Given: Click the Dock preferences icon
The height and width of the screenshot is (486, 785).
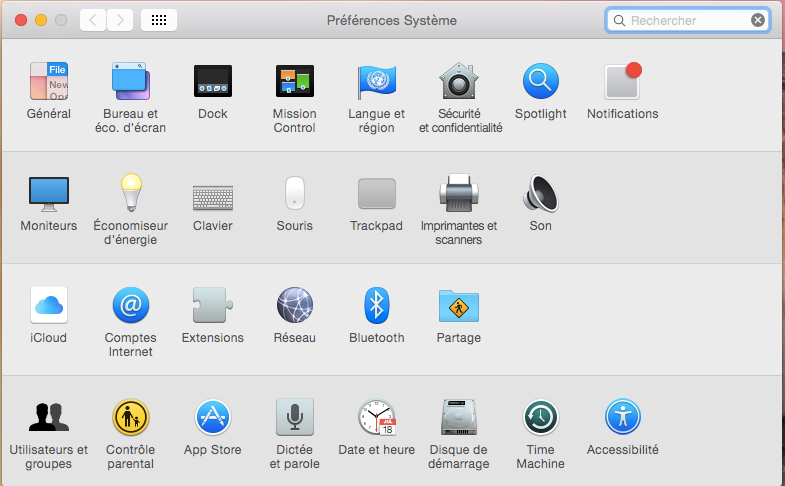Looking at the screenshot, I should pos(212,81).
